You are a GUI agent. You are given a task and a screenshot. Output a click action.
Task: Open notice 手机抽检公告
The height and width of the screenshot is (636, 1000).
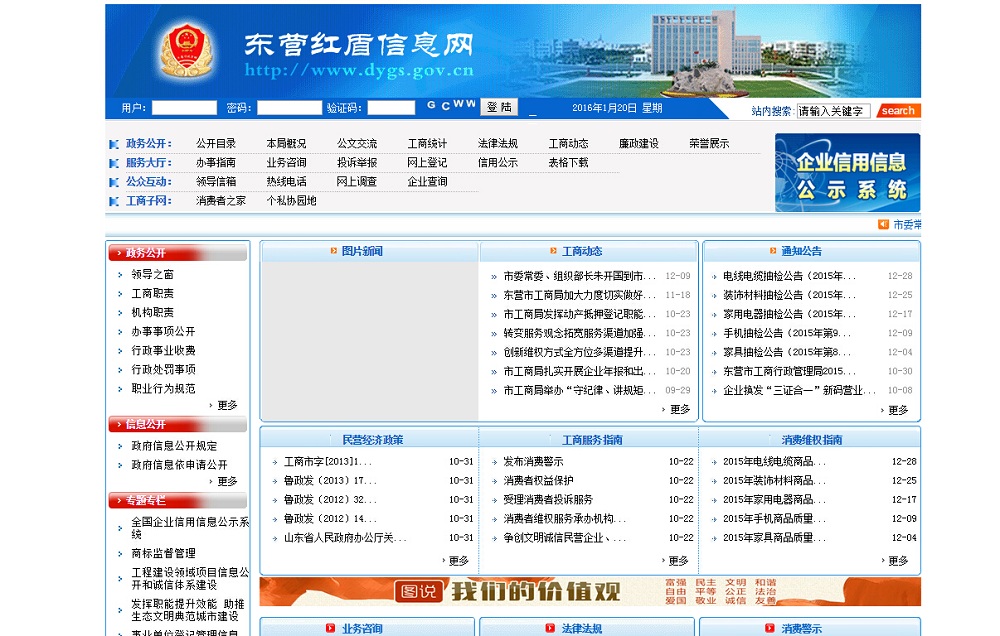[787, 333]
